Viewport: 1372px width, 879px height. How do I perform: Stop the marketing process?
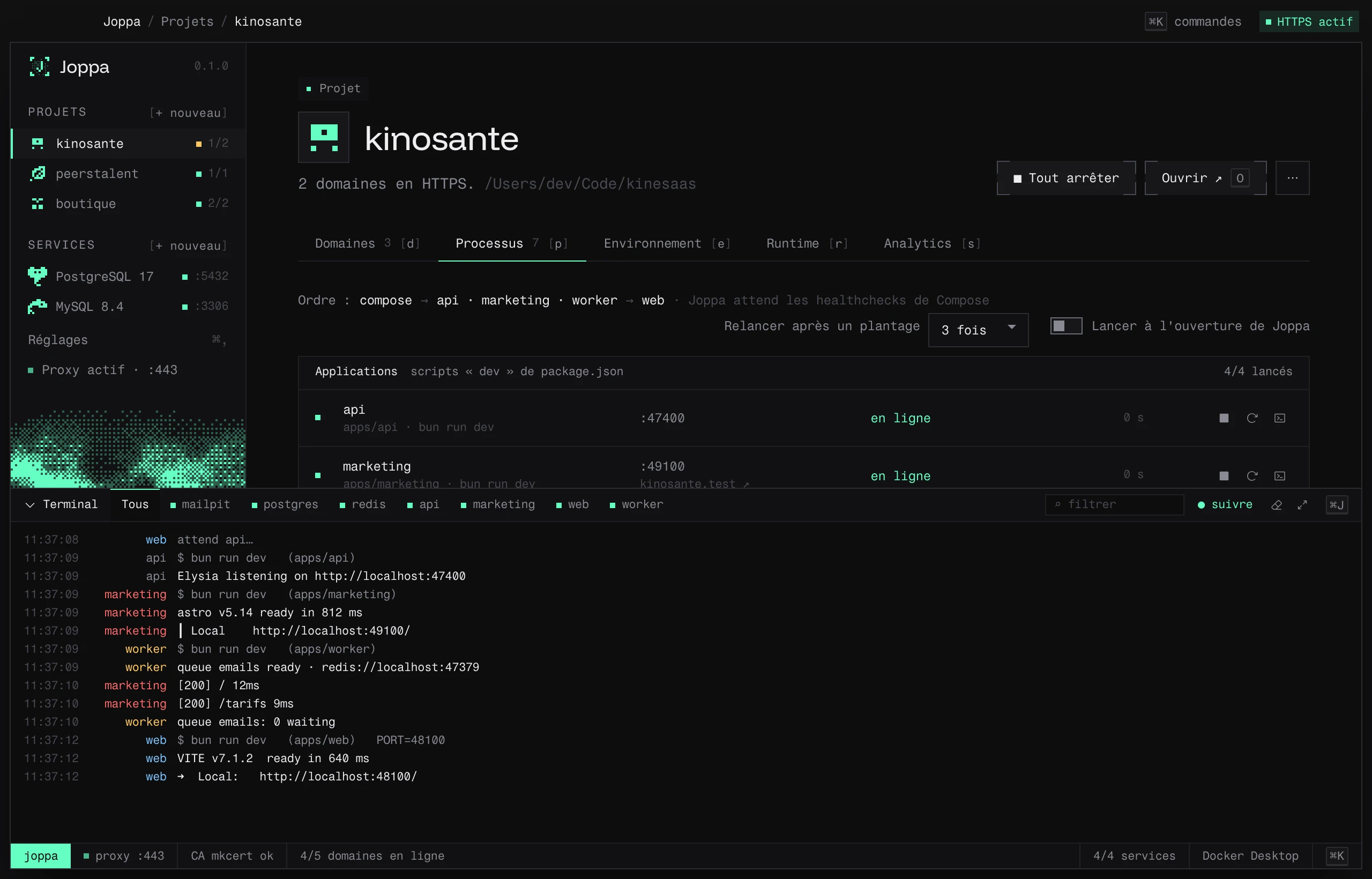(x=1224, y=476)
